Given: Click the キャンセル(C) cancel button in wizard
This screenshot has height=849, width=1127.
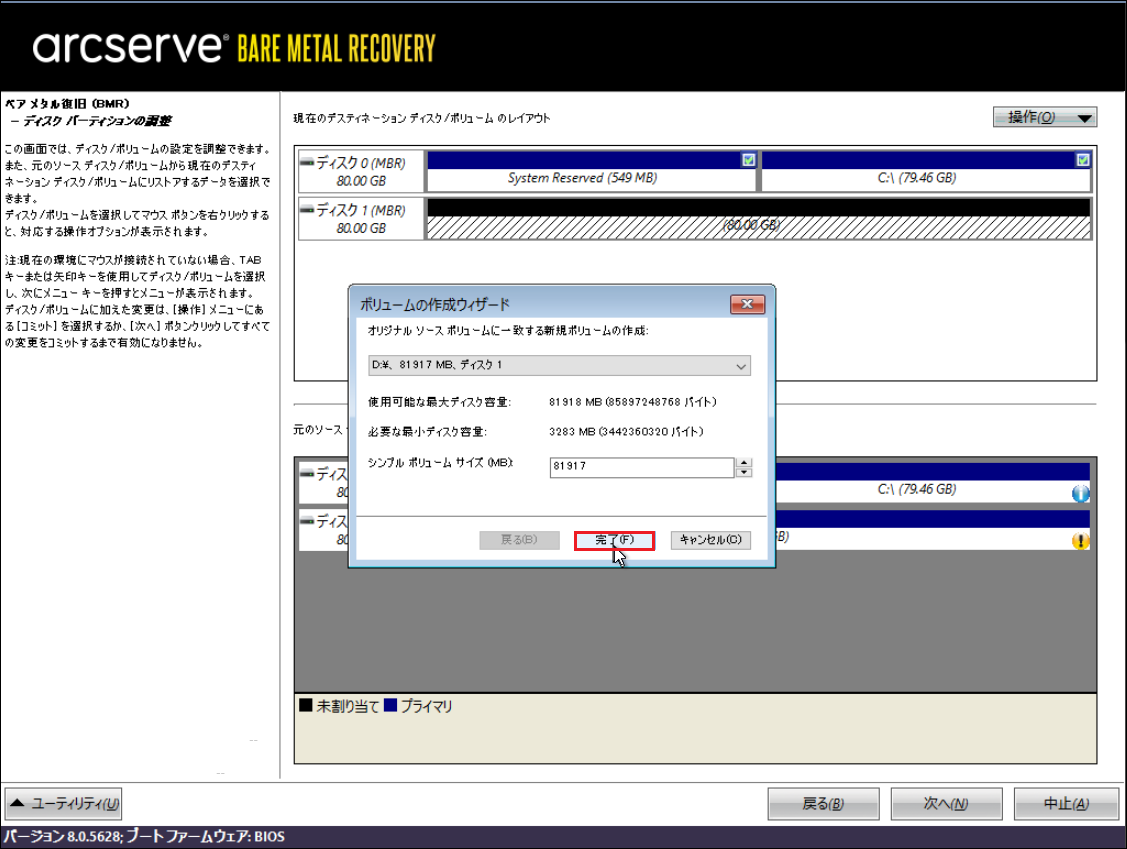Looking at the screenshot, I should 710,540.
